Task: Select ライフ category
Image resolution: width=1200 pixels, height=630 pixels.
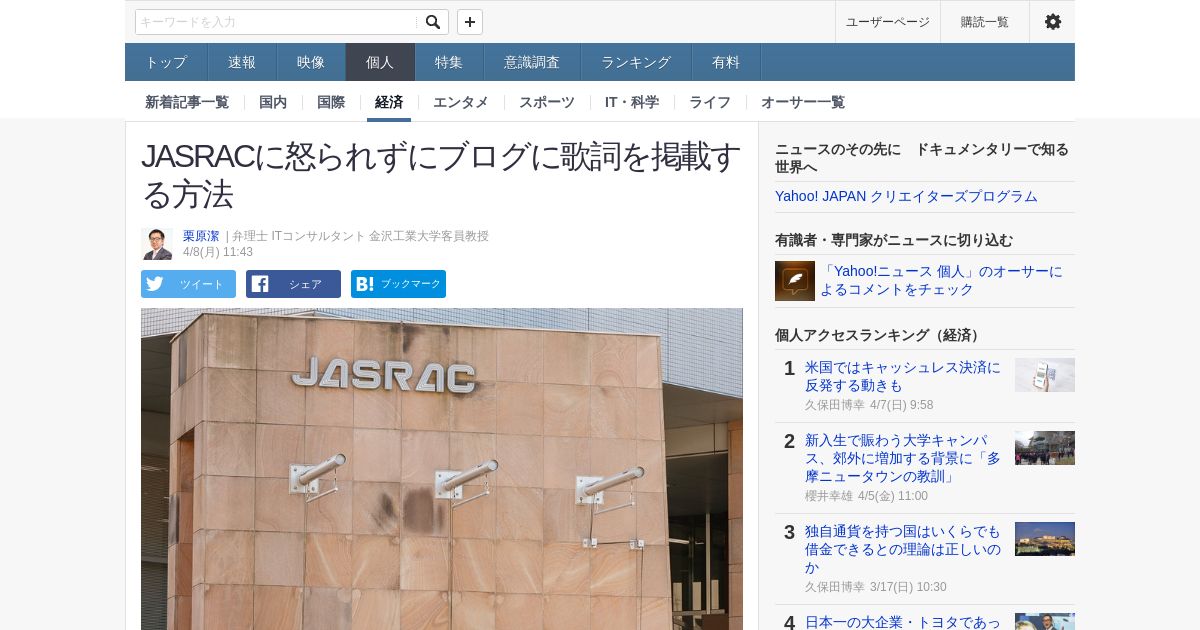Action: pos(710,102)
